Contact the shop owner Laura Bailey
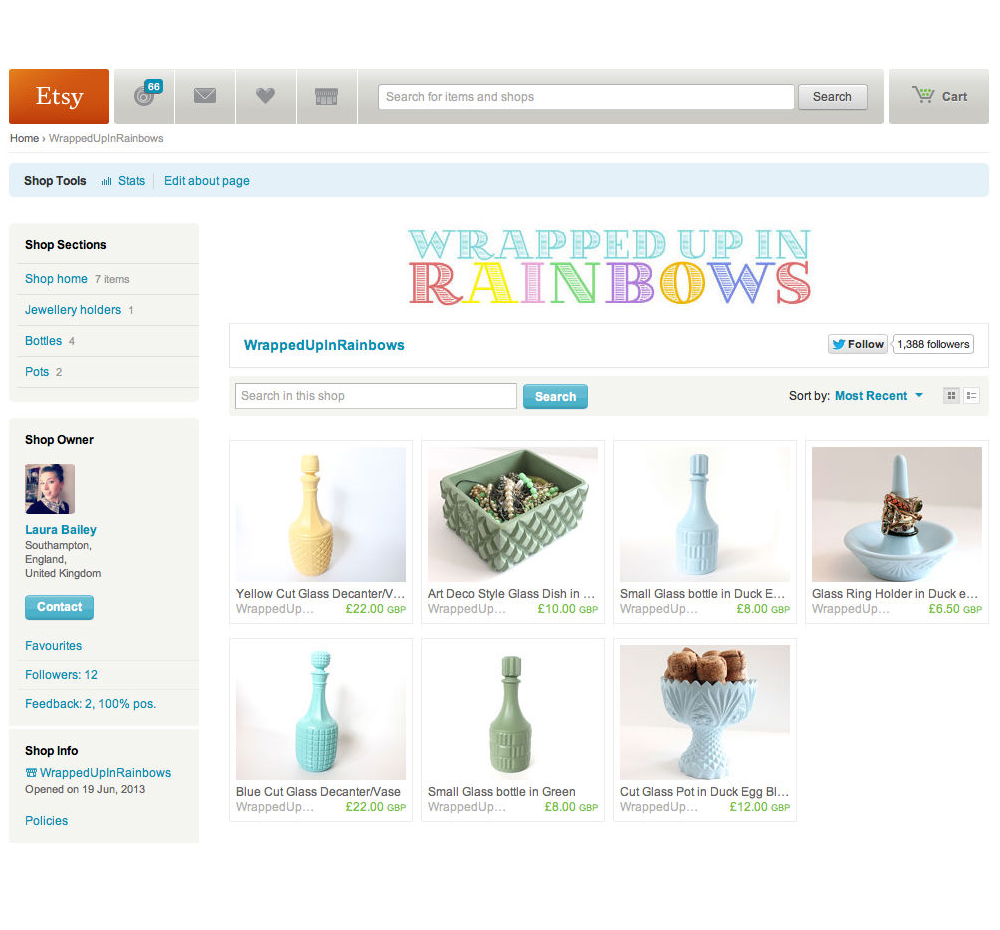 click(x=59, y=607)
